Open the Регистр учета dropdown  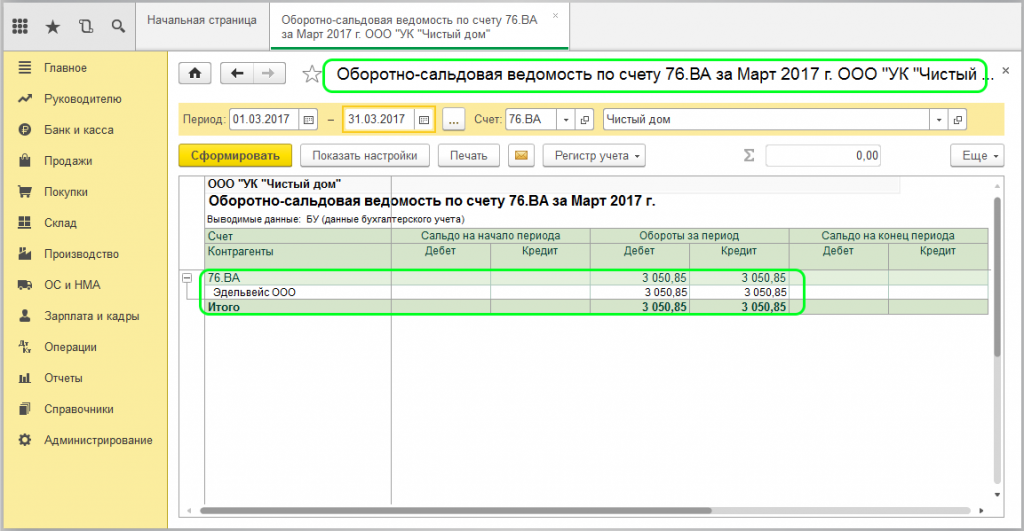(593, 155)
